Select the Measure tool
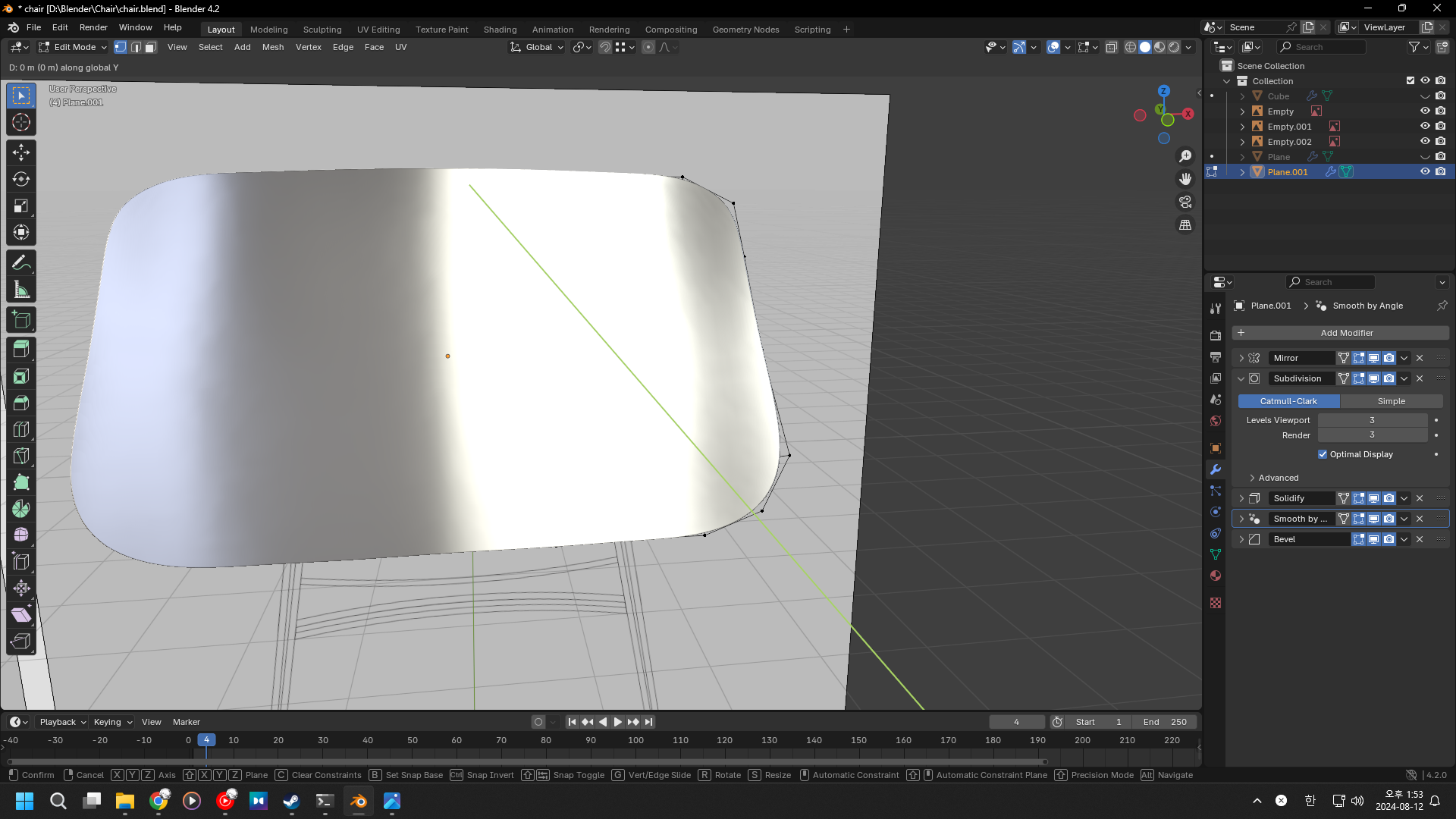This screenshot has height=819, width=1456. [x=21, y=289]
